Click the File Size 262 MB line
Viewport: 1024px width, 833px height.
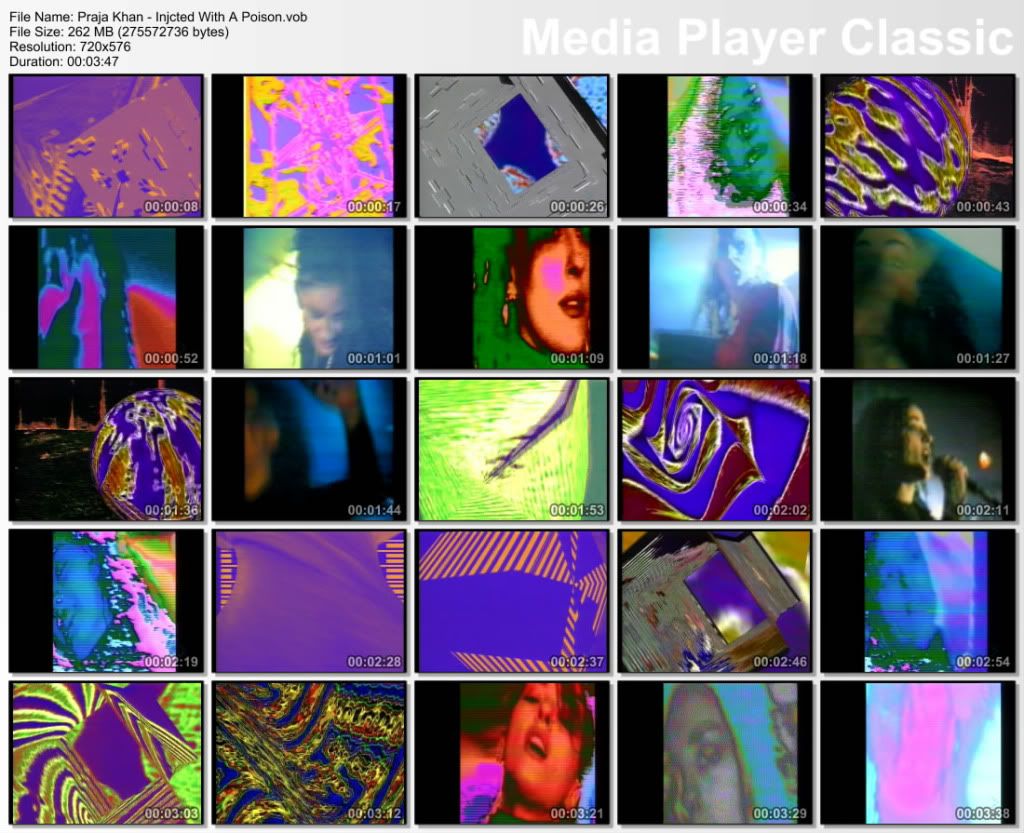tap(119, 32)
